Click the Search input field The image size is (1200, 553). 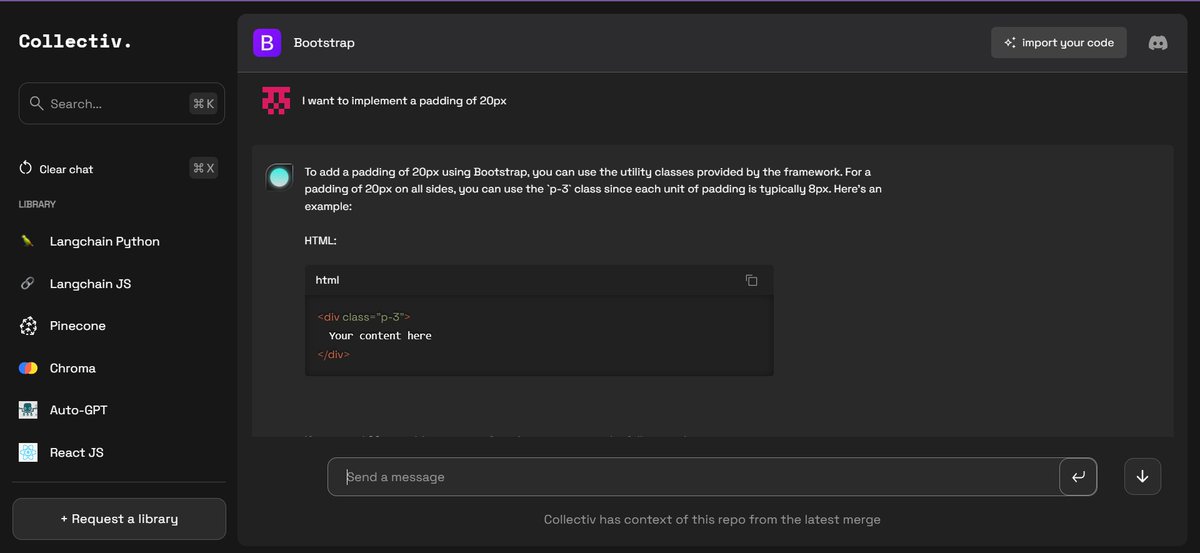pyautogui.click(x=121, y=103)
